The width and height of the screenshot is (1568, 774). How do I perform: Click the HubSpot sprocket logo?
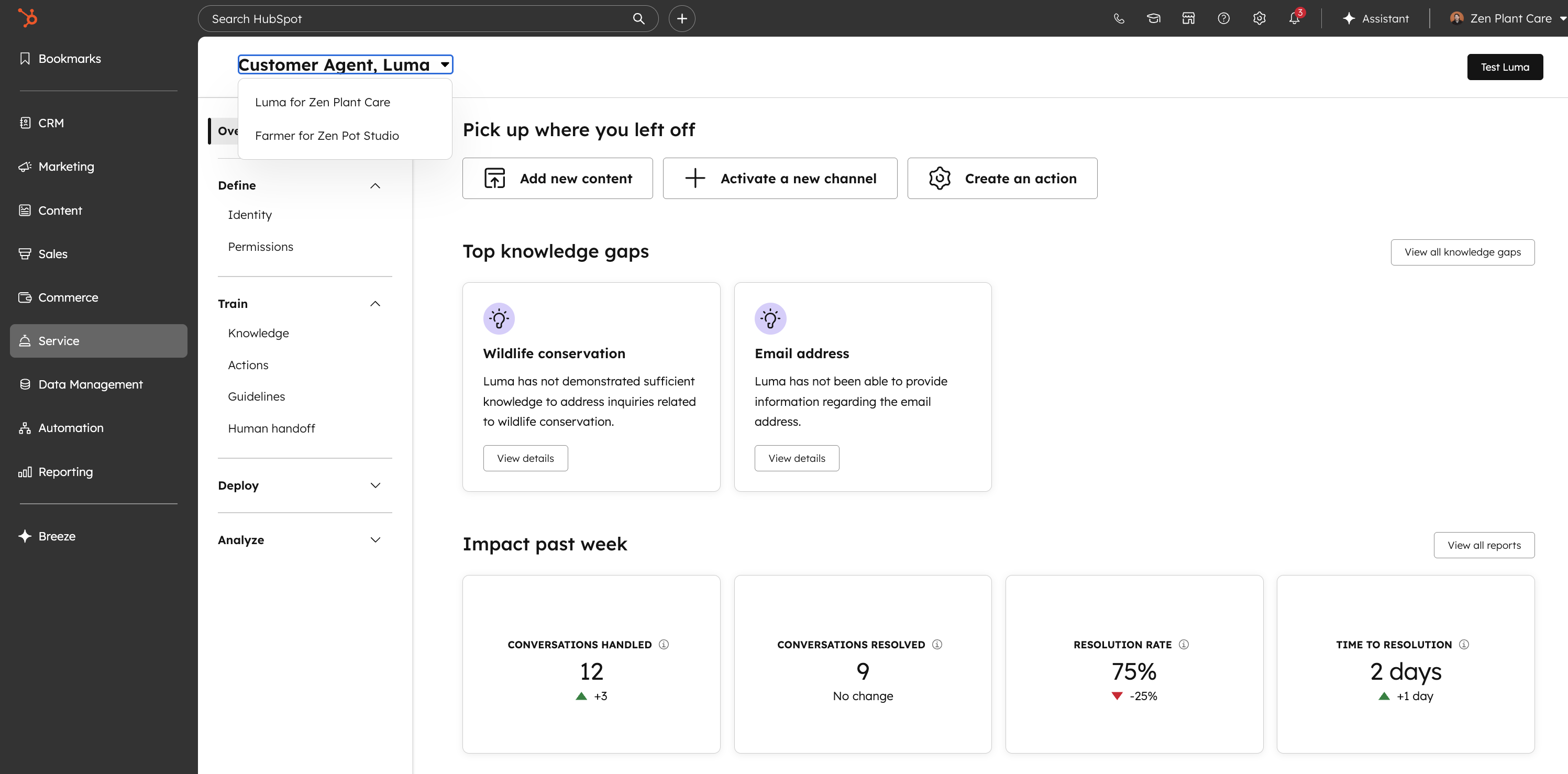[27, 18]
